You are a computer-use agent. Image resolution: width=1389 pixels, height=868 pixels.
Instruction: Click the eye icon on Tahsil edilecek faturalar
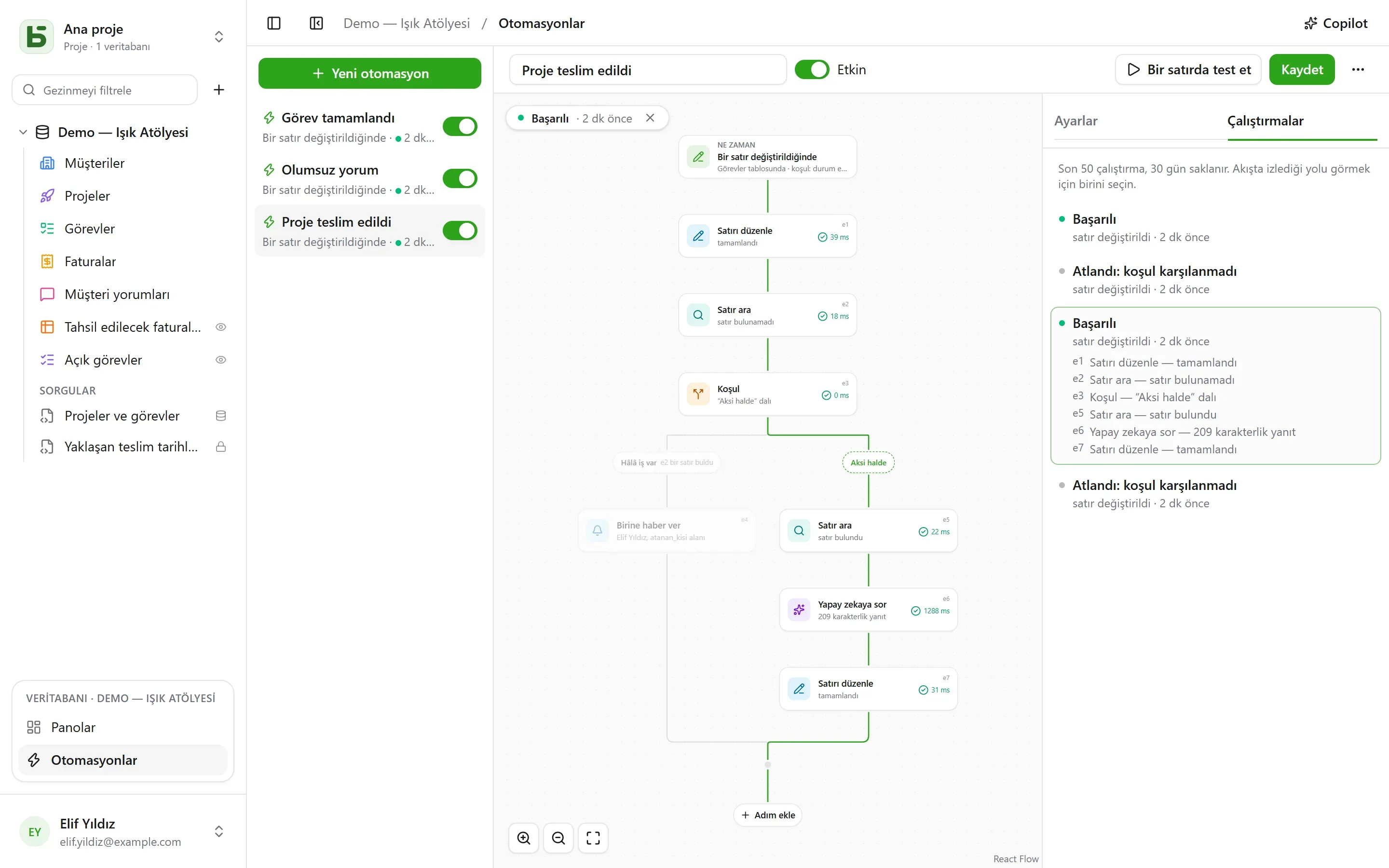click(x=220, y=327)
